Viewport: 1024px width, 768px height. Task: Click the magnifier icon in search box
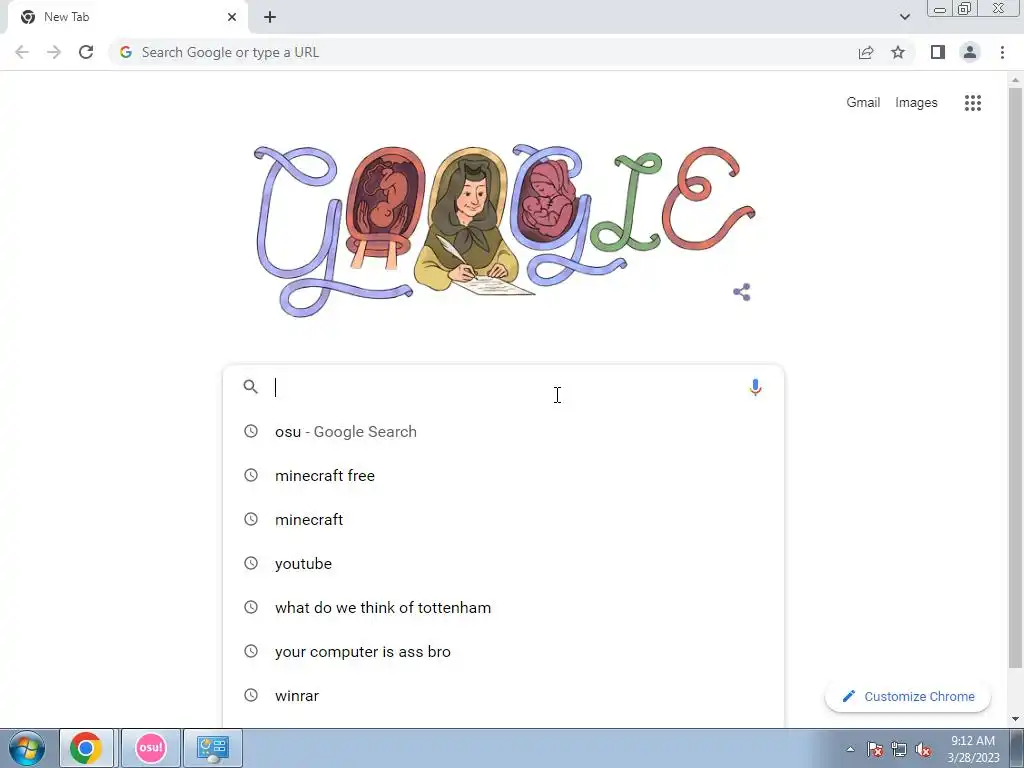click(x=251, y=387)
